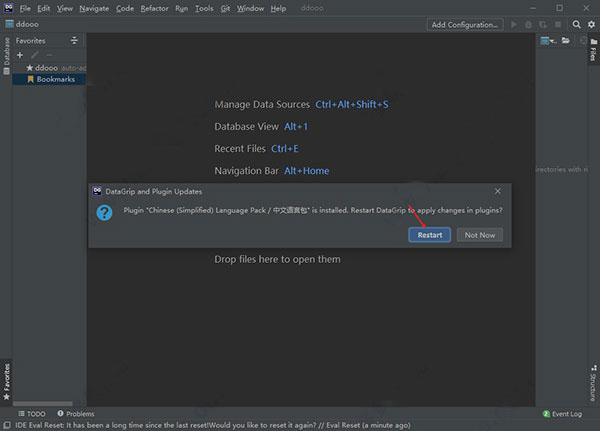Viewport: 600px width, 431px height.
Task: Click Add Configuration button
Action: tap(465, 24)
